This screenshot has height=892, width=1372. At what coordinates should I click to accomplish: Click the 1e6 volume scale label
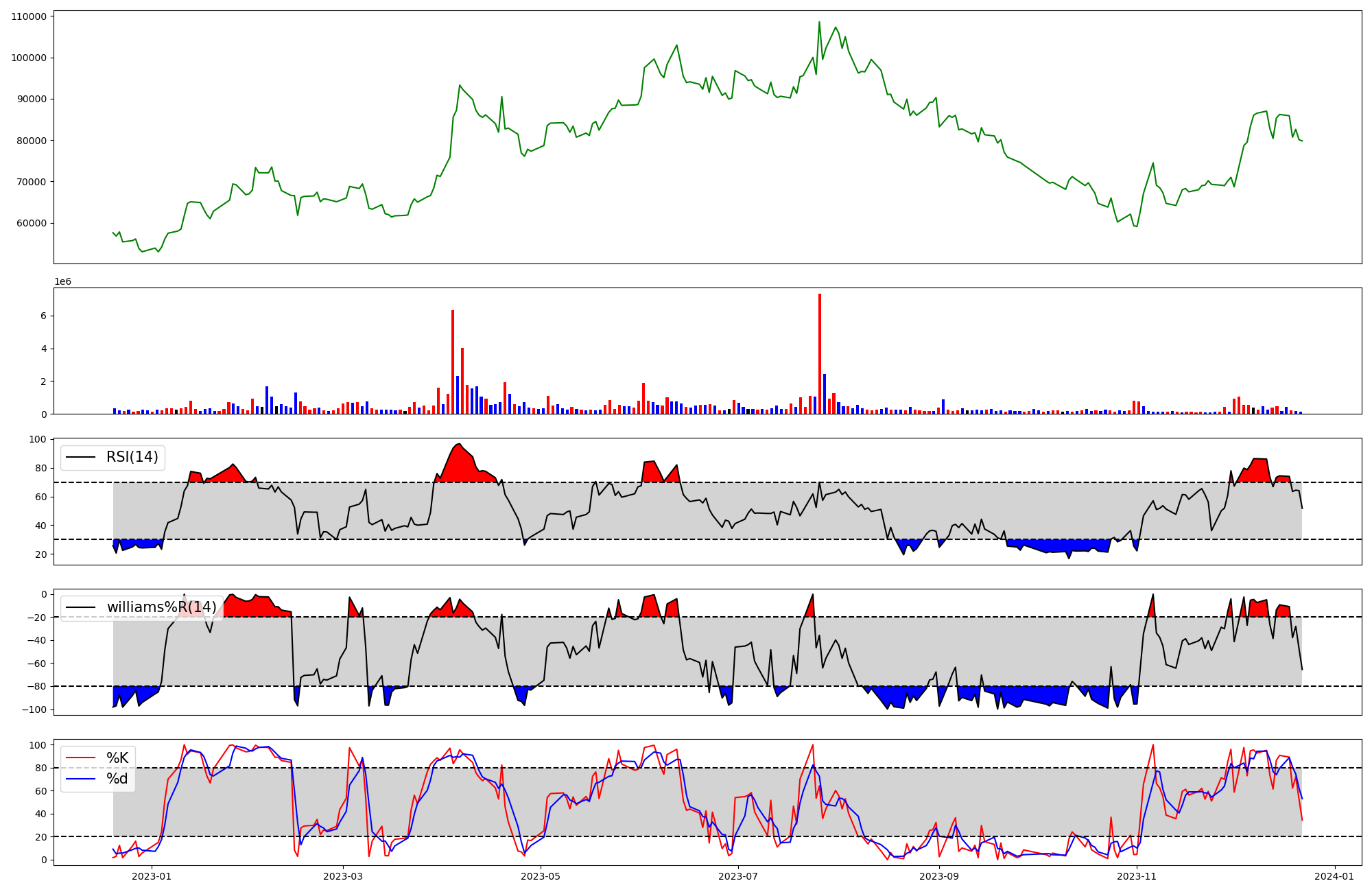tap(62, 282)
